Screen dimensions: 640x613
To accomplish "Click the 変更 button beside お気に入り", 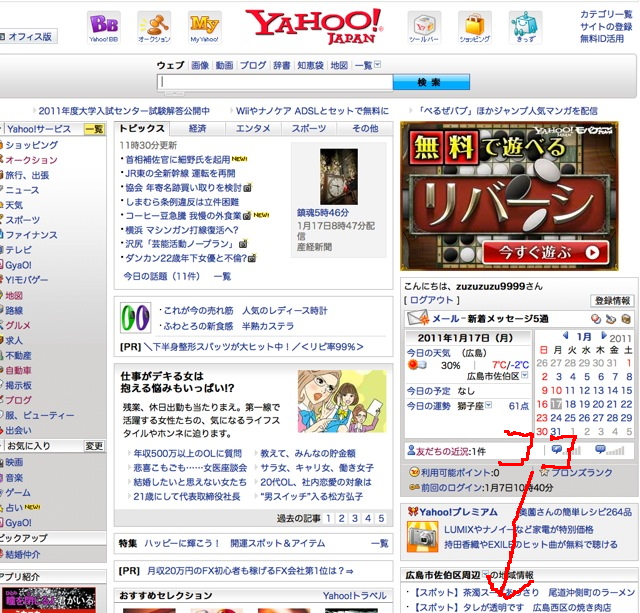I will point(94,446).
